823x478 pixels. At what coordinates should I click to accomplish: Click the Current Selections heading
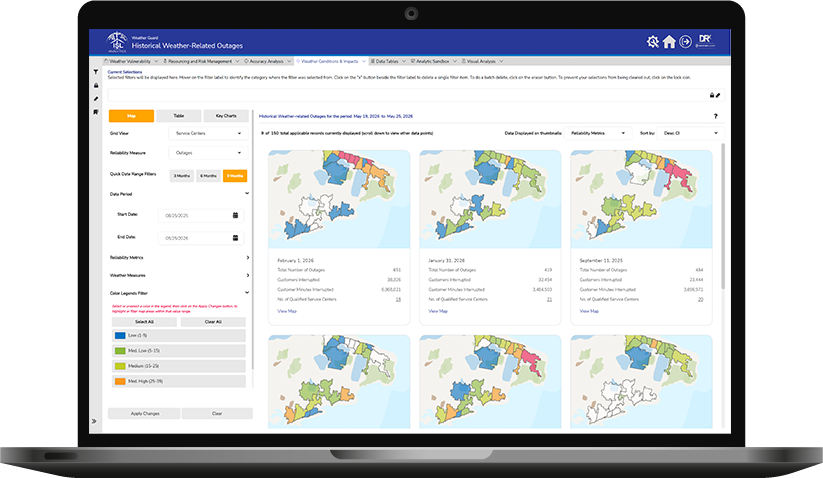tap(125, 72)
